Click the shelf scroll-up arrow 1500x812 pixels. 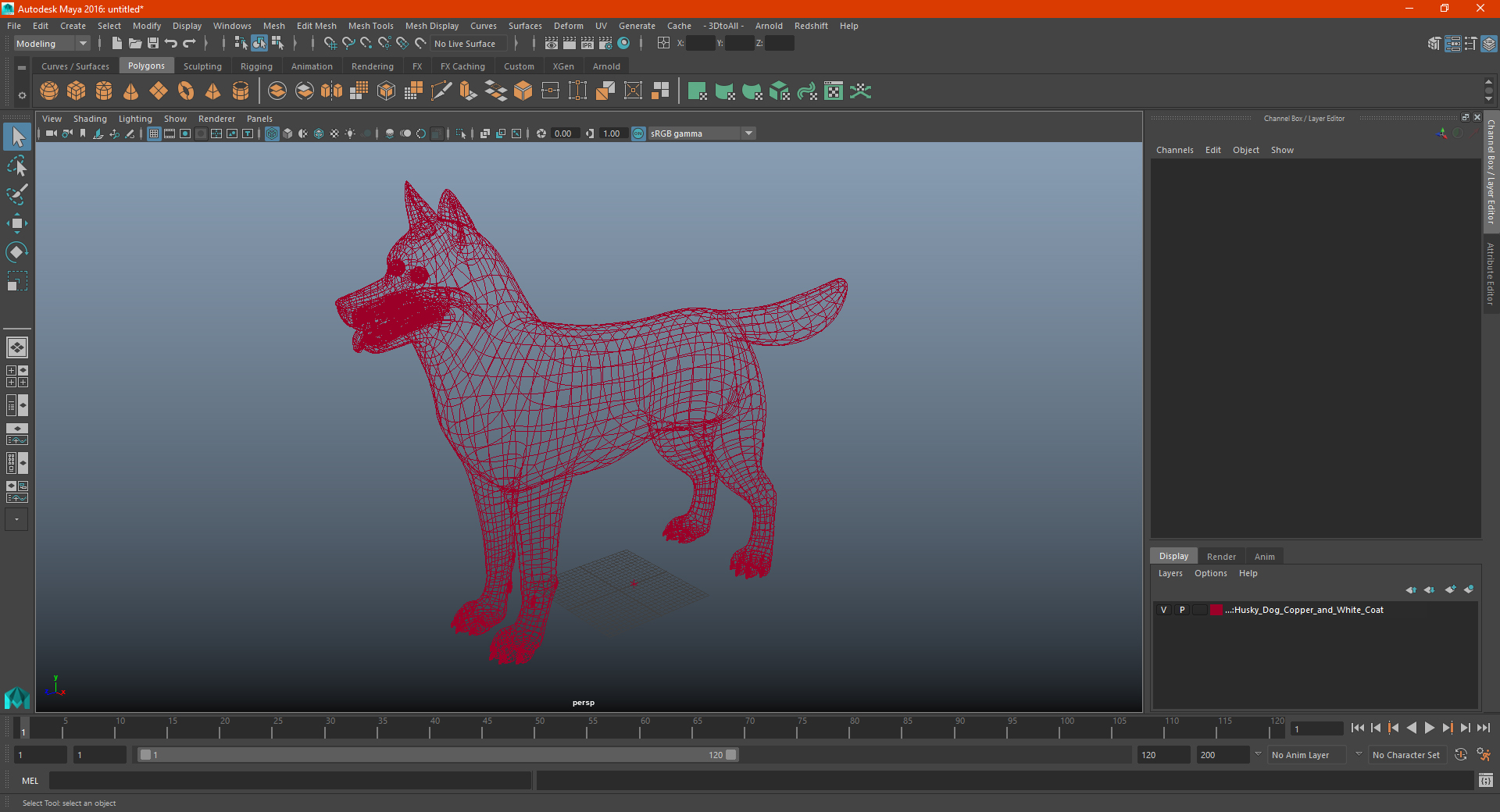click(1488, 81)
